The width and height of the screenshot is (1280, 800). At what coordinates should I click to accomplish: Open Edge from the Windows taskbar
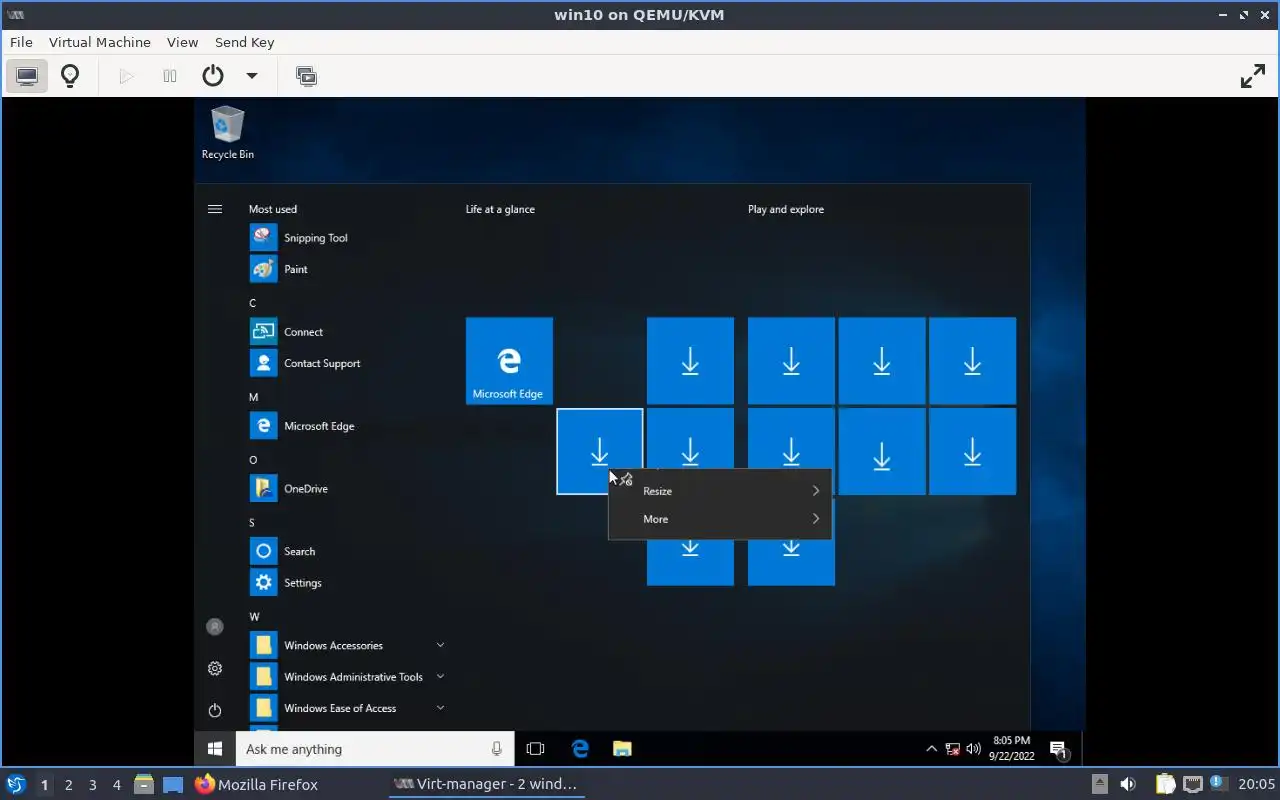pyautogui.click(x=580, y=749)
